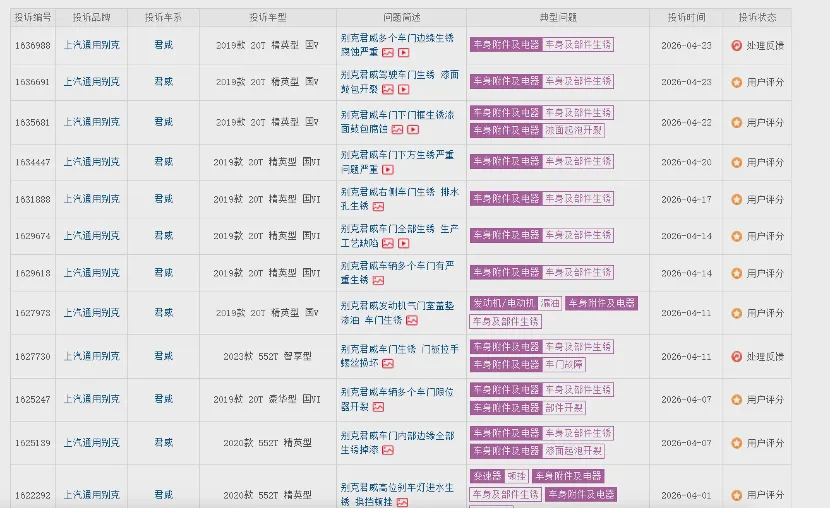This screenshot has height=508, width=830.
Task: Click date 2026-04-22 in row 1635681
Action: click(x=687, y=122)
